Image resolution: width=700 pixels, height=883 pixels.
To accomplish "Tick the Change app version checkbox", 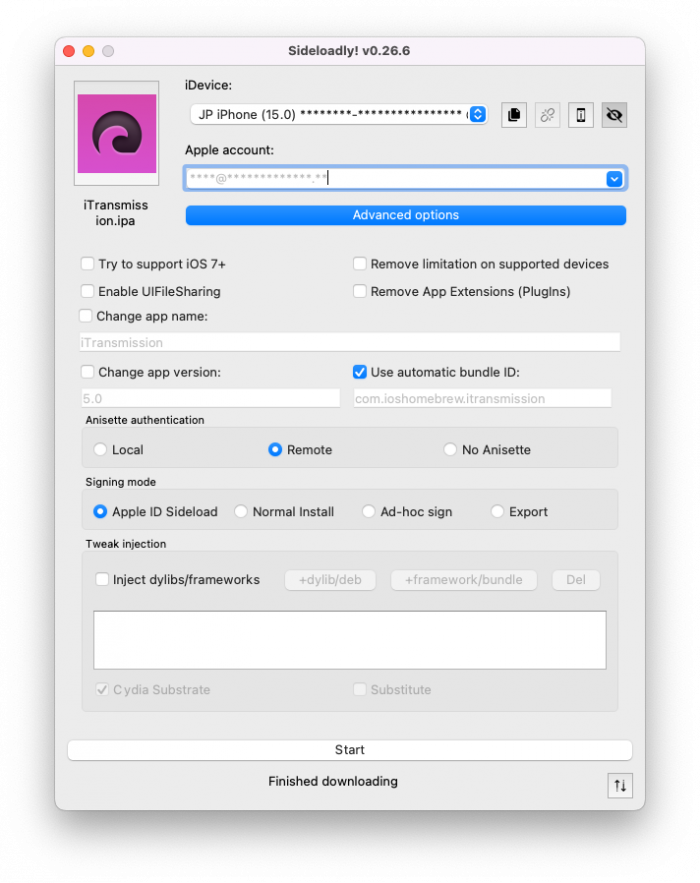I will click(x=87, y=372).
